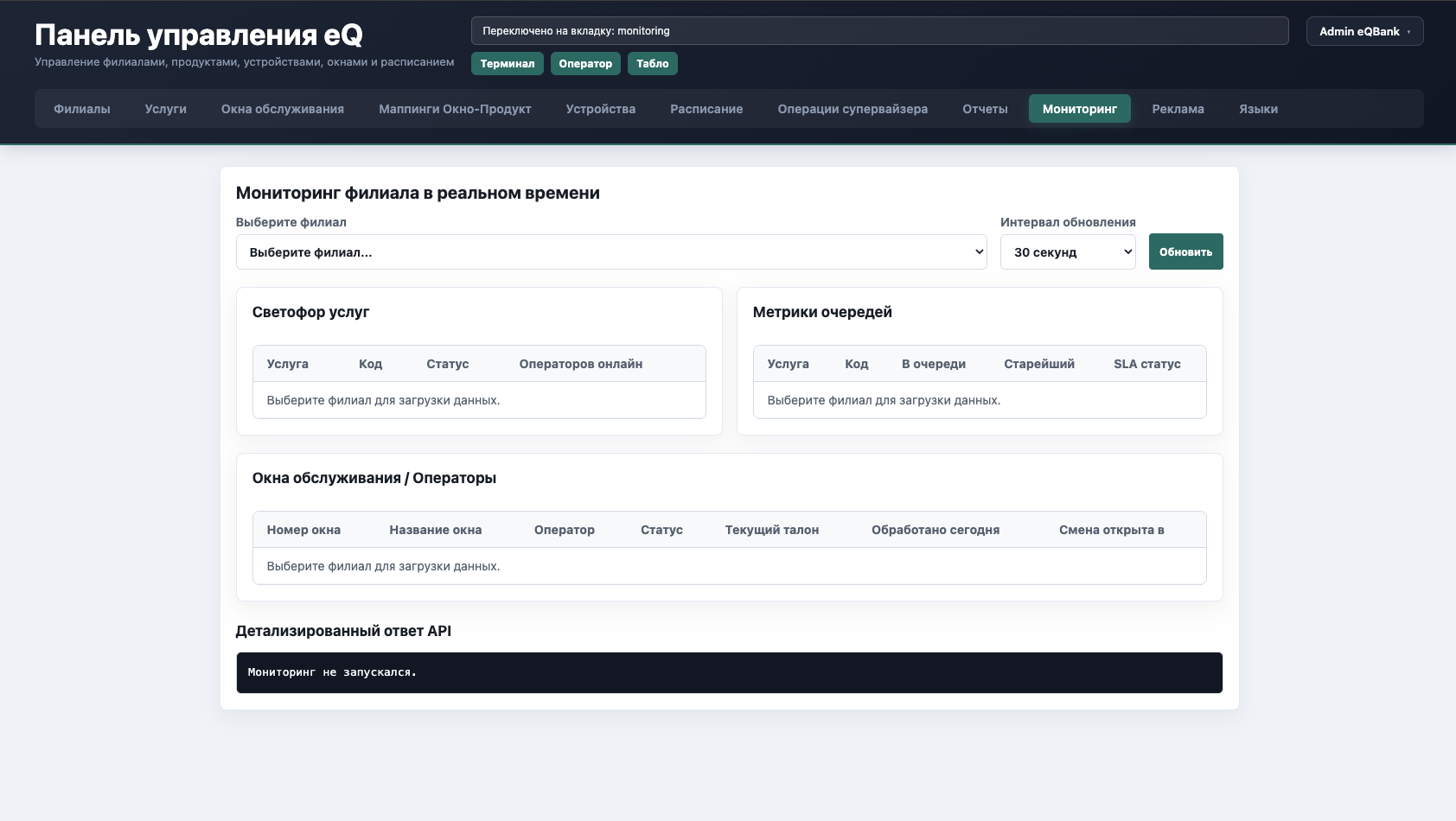Go to Маппинги Окно-Продукт tab
Viewport: 1456px width, 821px height.
[455, 109]
